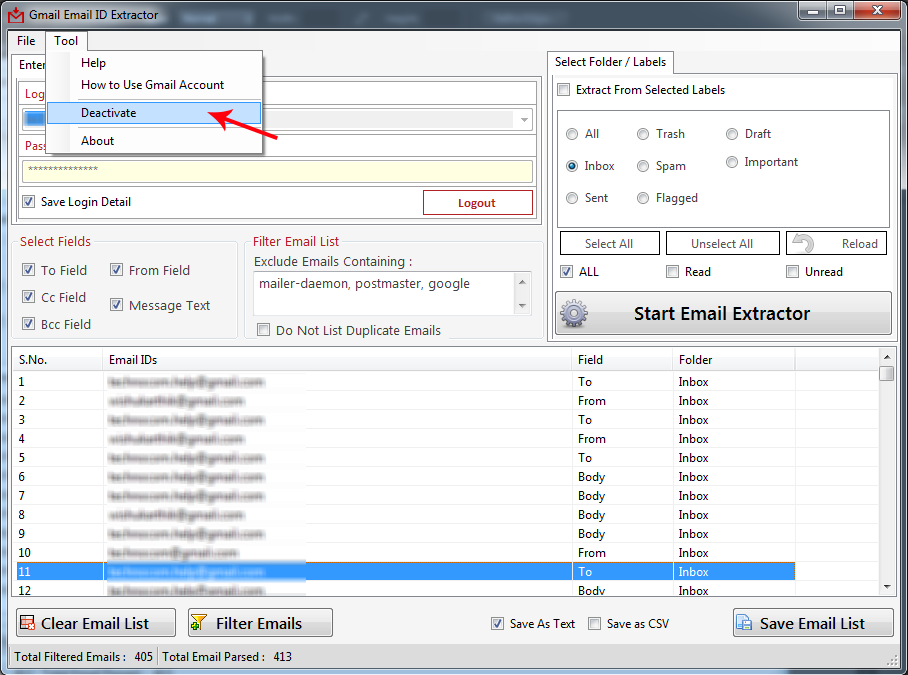Select row number 6 in email list
The image size is (908, 675).
405,477
